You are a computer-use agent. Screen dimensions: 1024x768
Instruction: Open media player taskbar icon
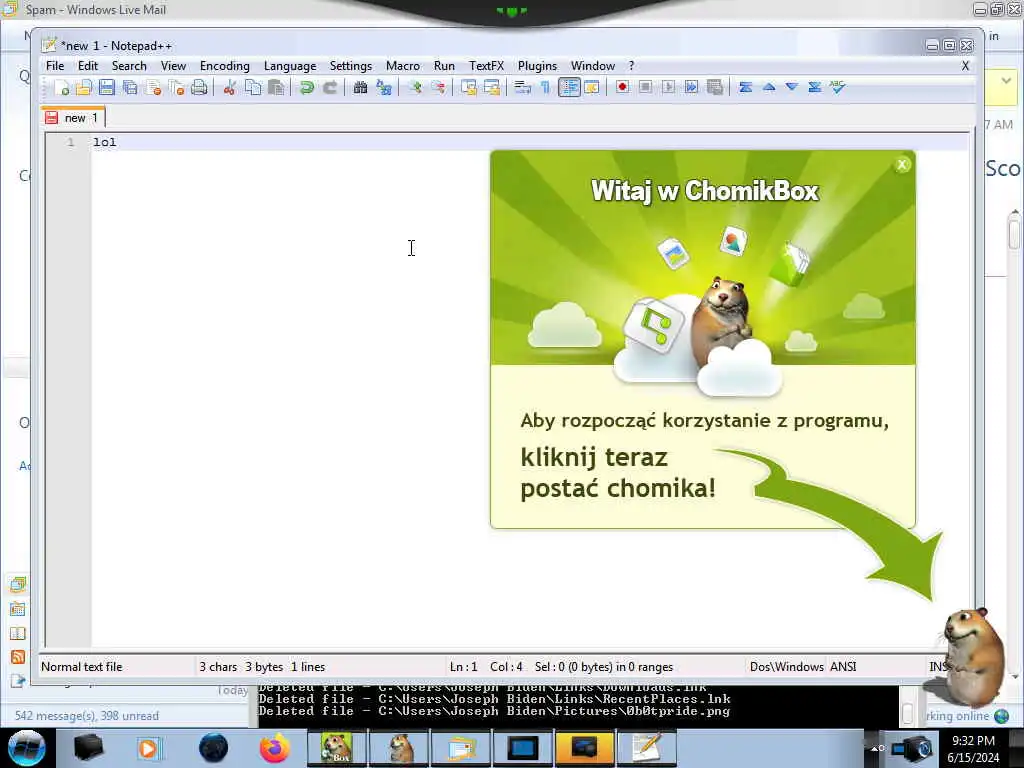pyautogui.click(x=149, y=748)
